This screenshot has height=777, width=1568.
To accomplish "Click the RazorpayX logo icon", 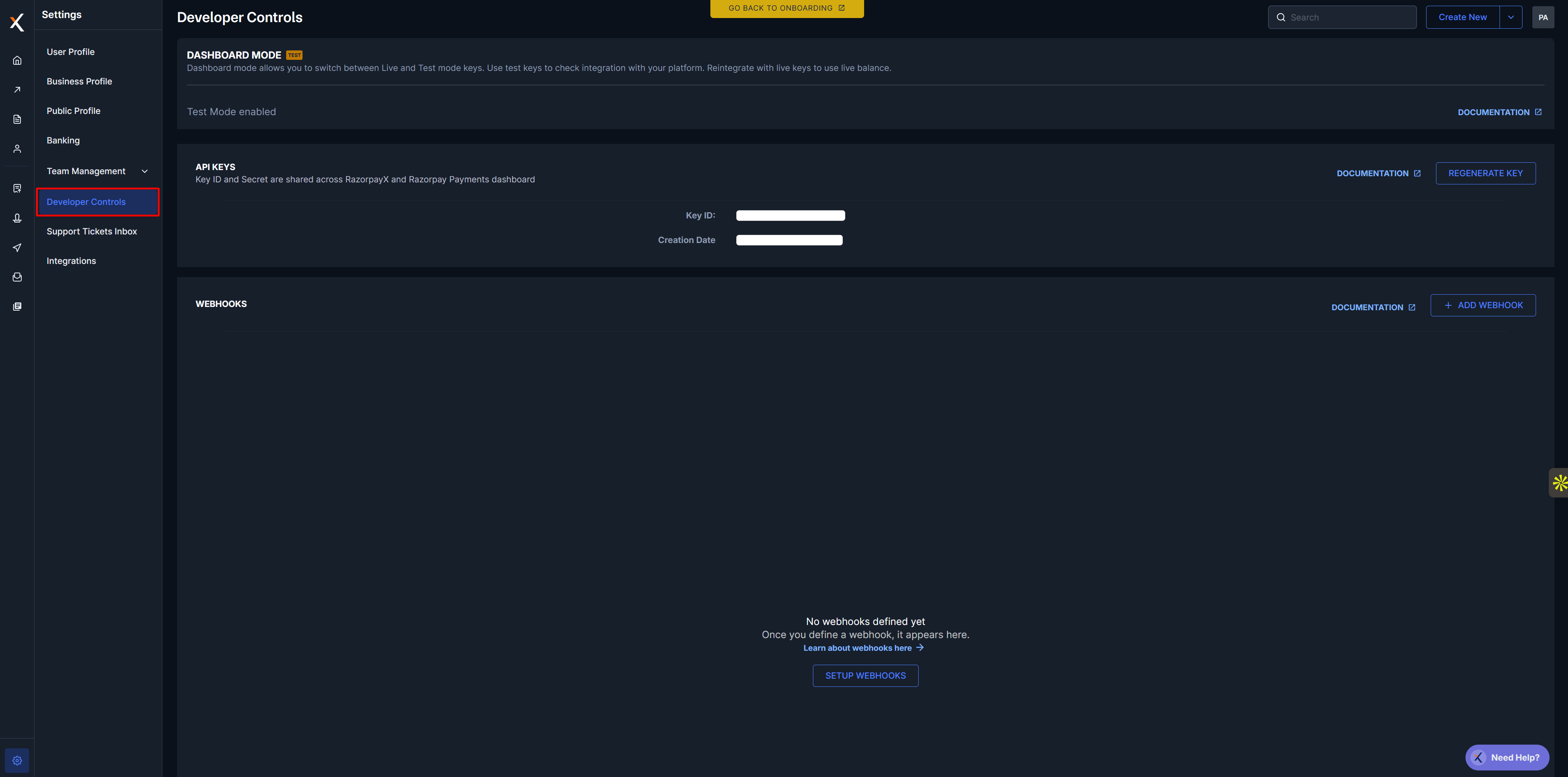I will point(17,23).
